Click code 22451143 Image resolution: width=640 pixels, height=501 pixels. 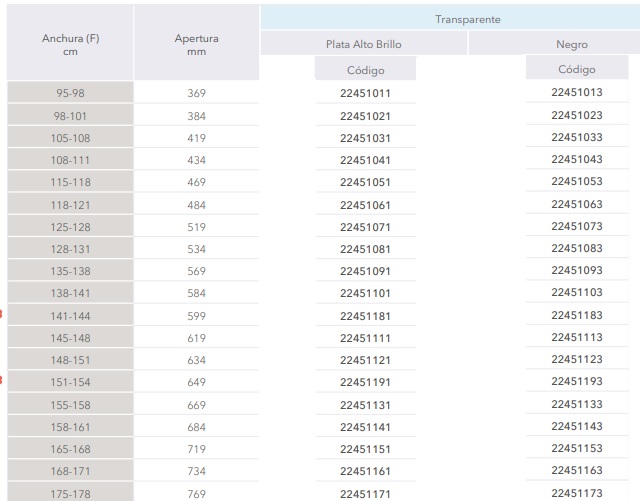click(577, 425)
